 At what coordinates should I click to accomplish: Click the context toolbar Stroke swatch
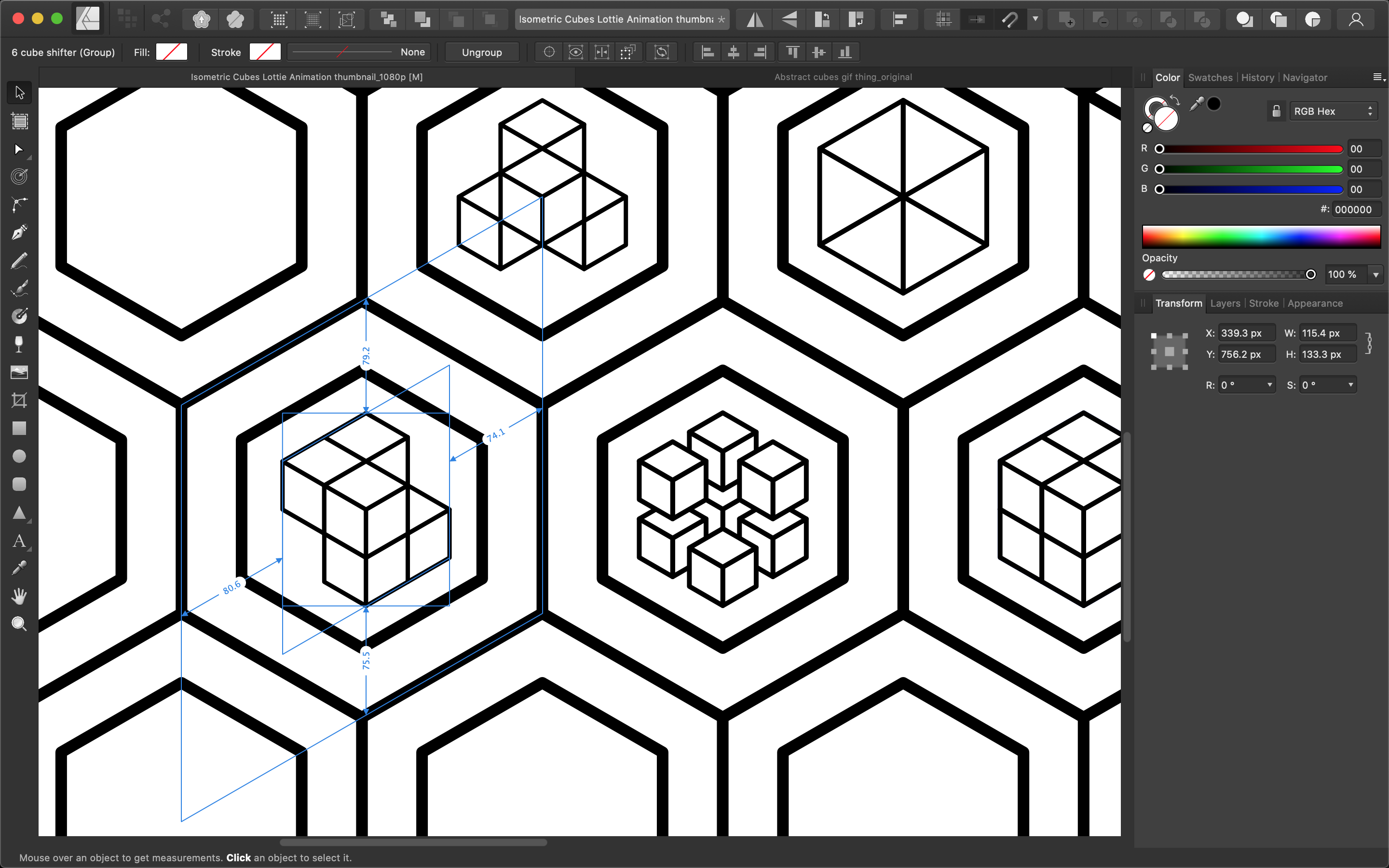pyautogui.click(x=265, y=52)
